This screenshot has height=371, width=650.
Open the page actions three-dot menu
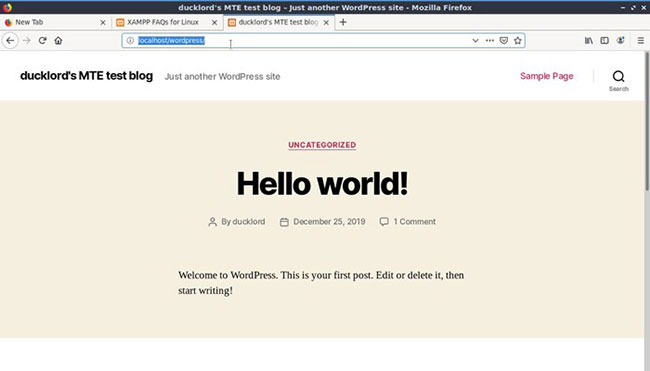pyautogui.click(x=490, y=41)
